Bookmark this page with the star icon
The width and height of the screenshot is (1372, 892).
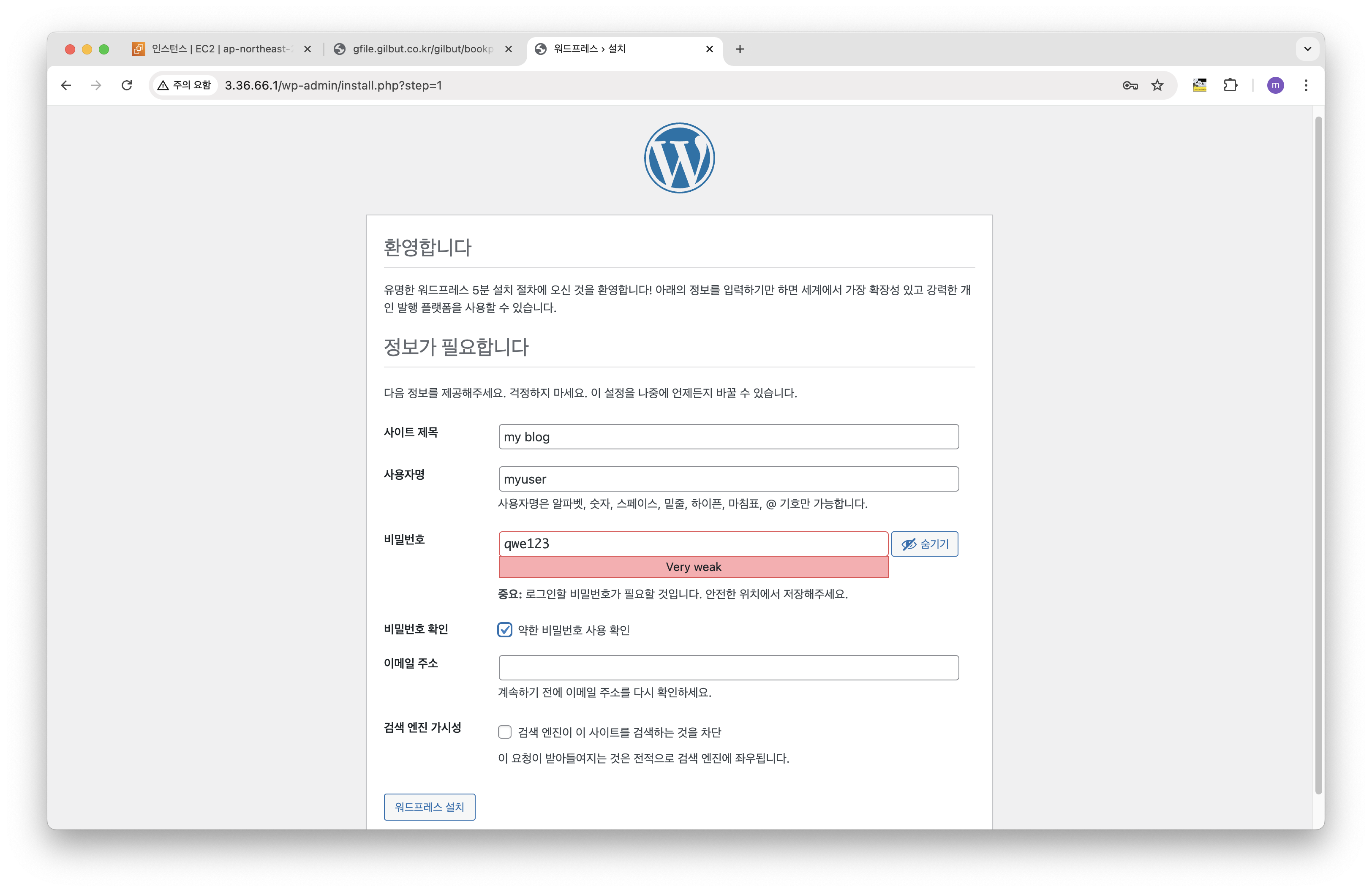pyautogui.click(x=1157, y=85)
